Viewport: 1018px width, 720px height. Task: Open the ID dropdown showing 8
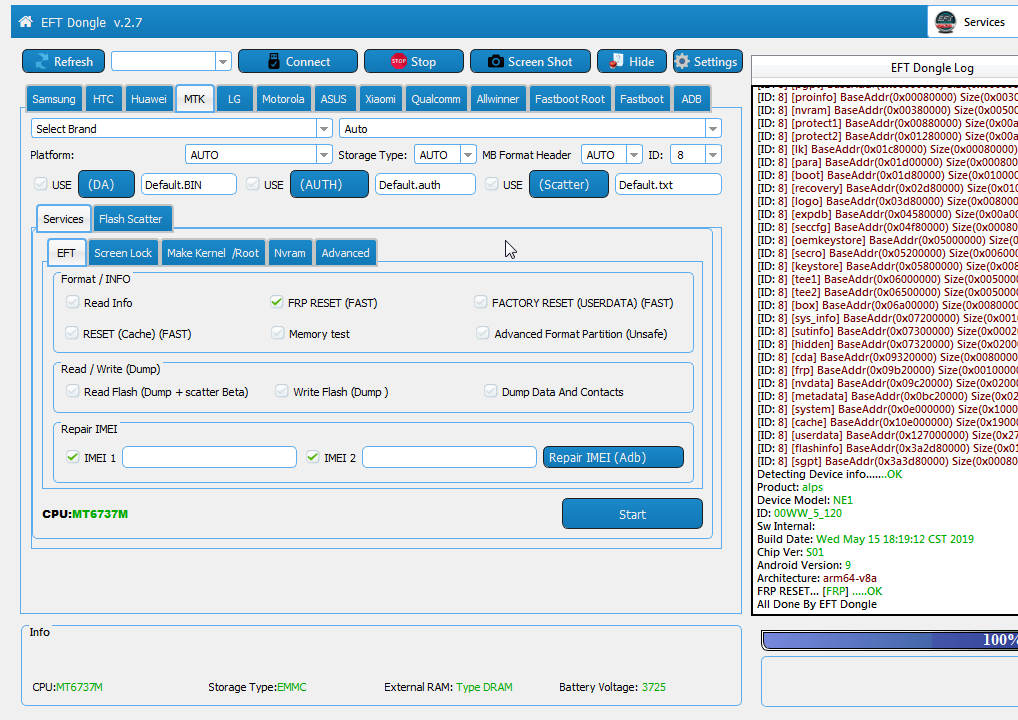(x=713, y=155)
